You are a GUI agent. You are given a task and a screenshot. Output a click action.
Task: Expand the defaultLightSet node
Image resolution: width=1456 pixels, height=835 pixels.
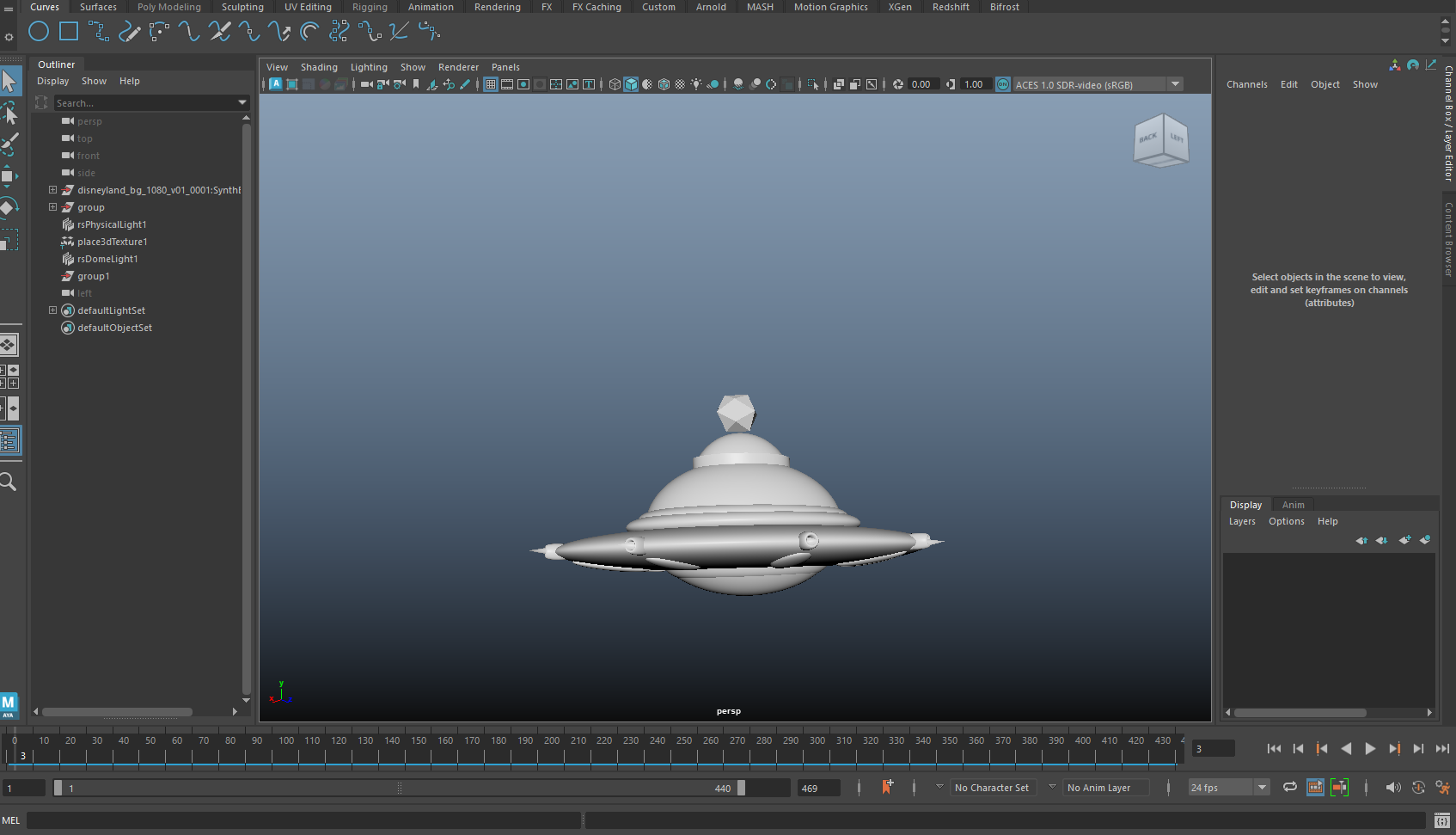pyautogui.click(x=52, y=310)
